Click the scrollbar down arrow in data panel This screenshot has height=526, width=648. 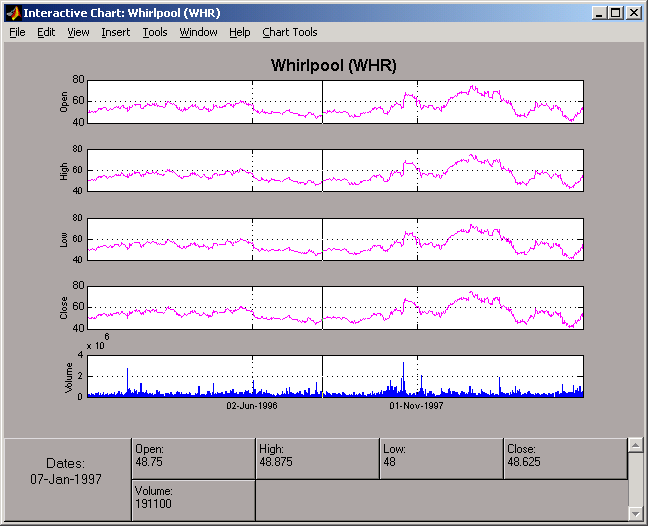tap(635, 514)
